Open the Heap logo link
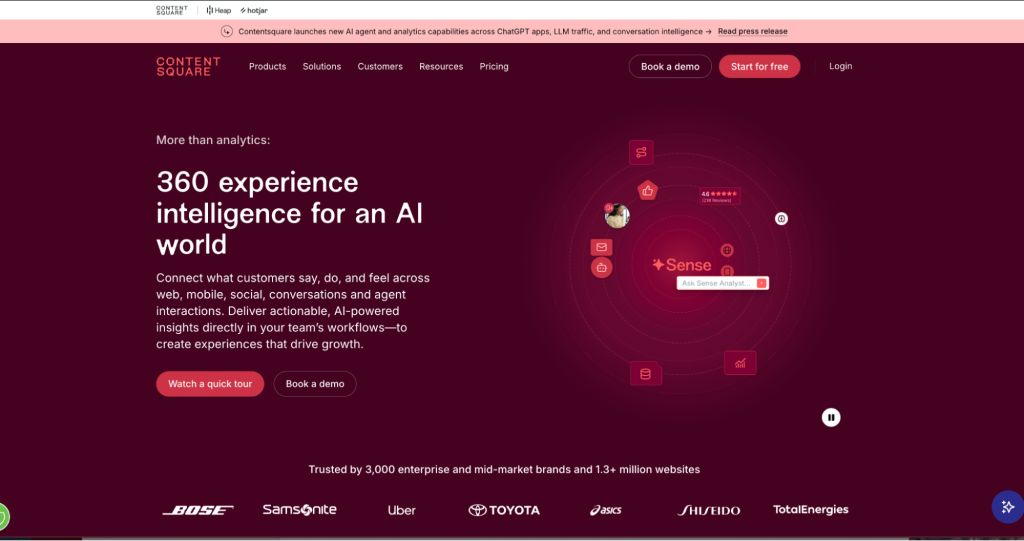This screenshot has height=541, width=1024. (x=219, y=10)
